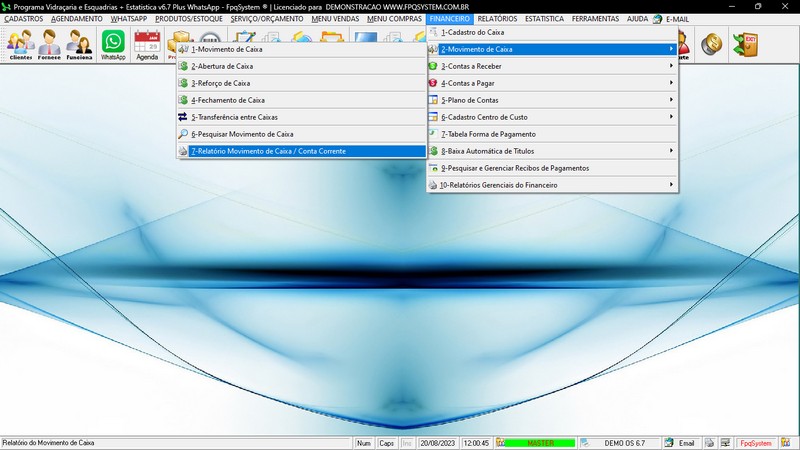The height and width of the screenshot is (450, 800).
Task: Open the Funciona employees icon
Action: (80, 44)
